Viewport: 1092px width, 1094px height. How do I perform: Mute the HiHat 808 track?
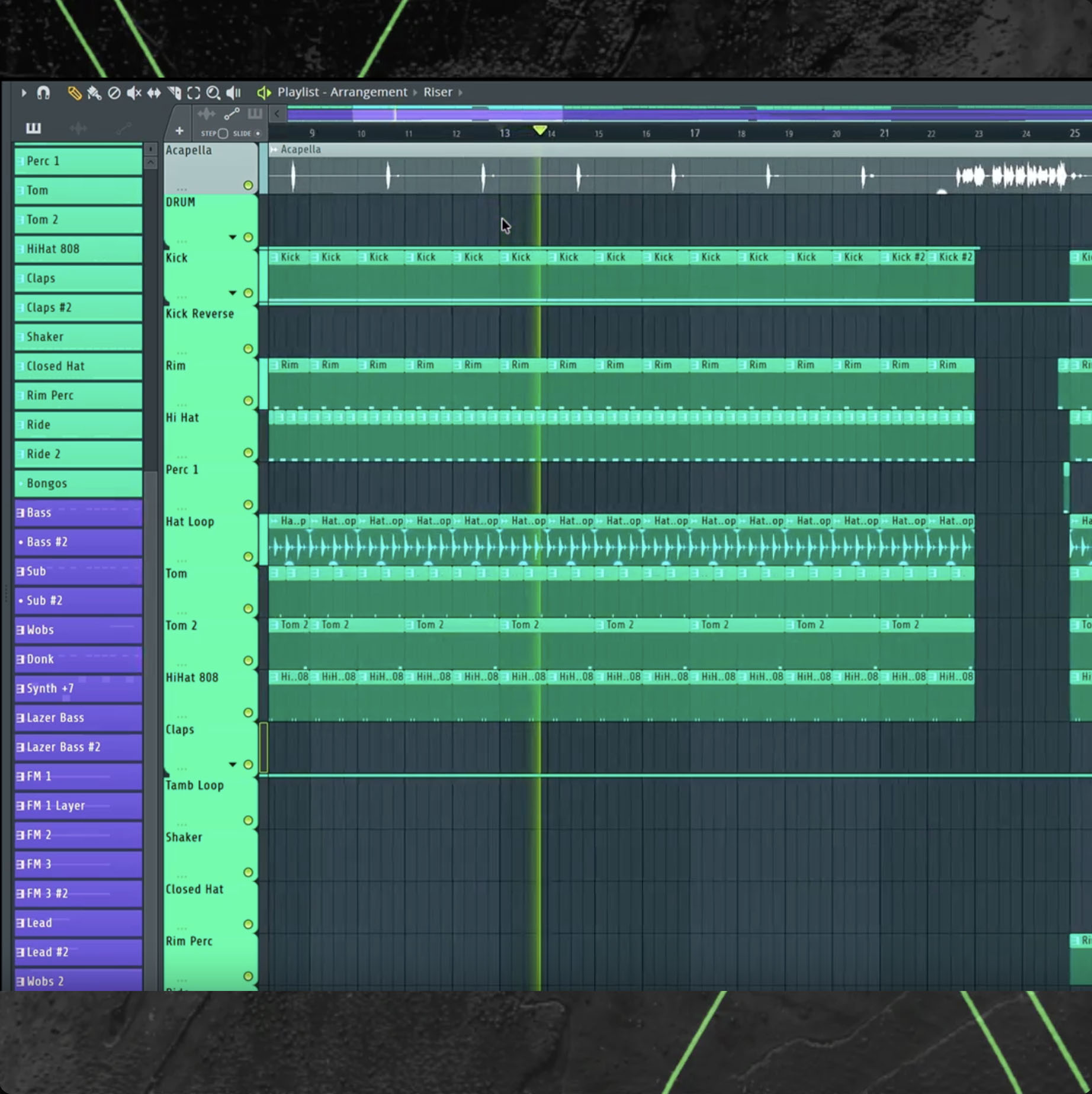(x=248, y=713)
